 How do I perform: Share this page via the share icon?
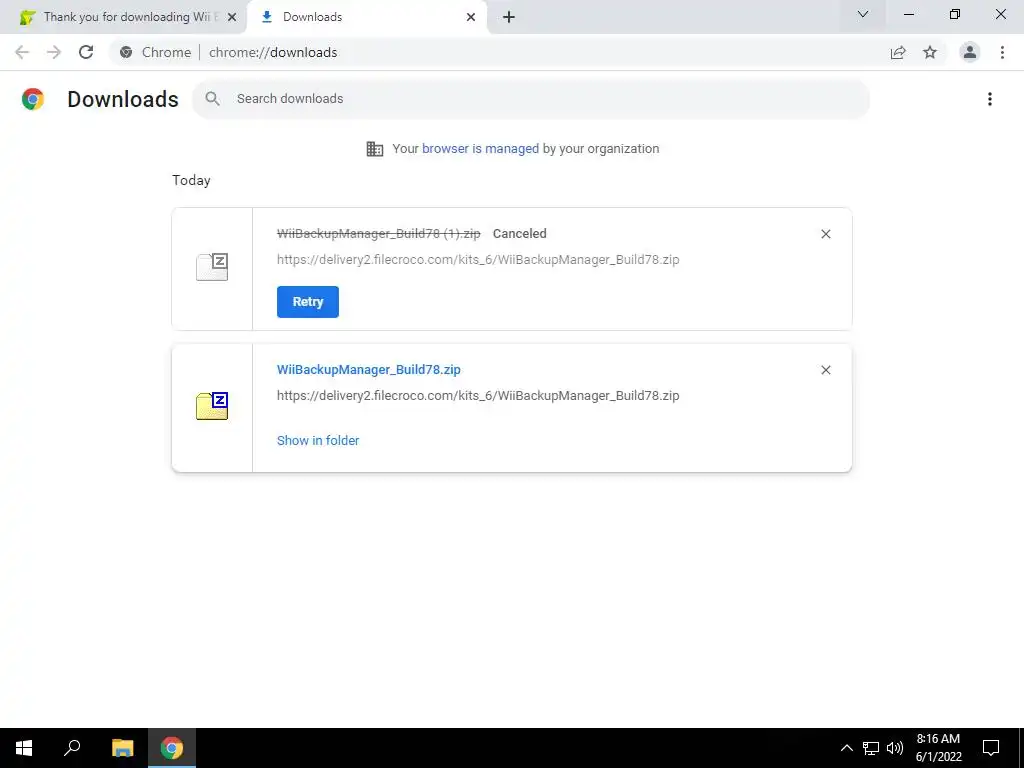[x=898, y=52]
